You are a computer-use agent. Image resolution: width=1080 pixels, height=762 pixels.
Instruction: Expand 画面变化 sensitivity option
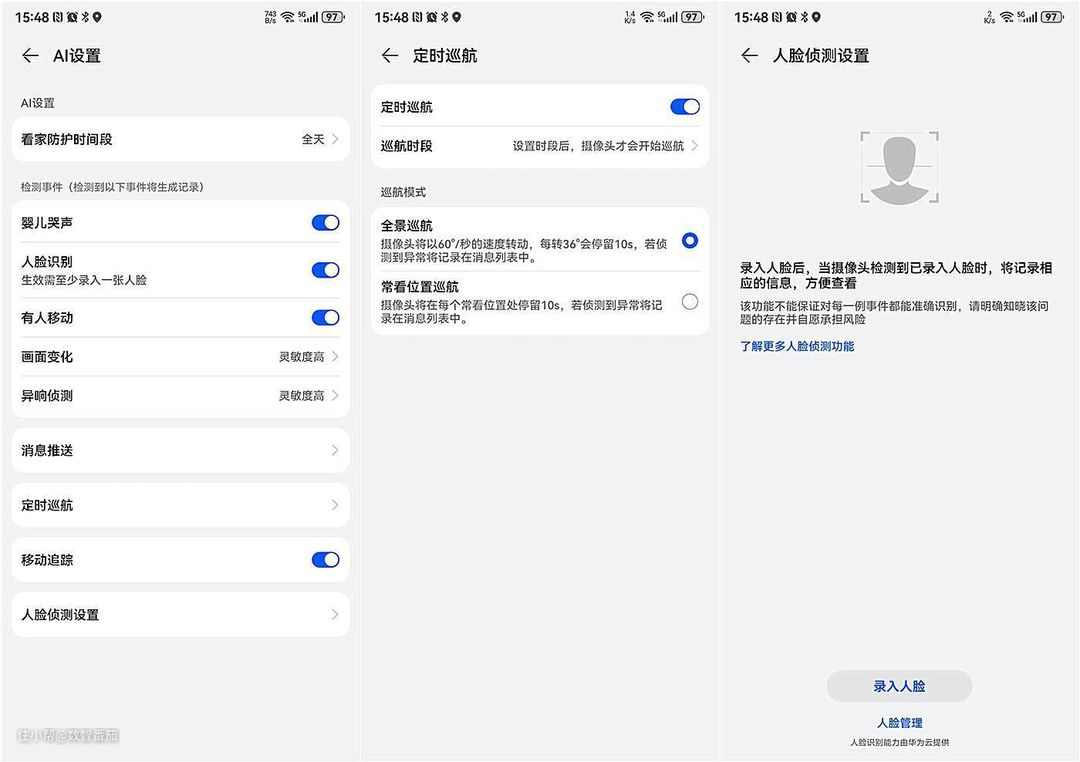click(180, 357)
